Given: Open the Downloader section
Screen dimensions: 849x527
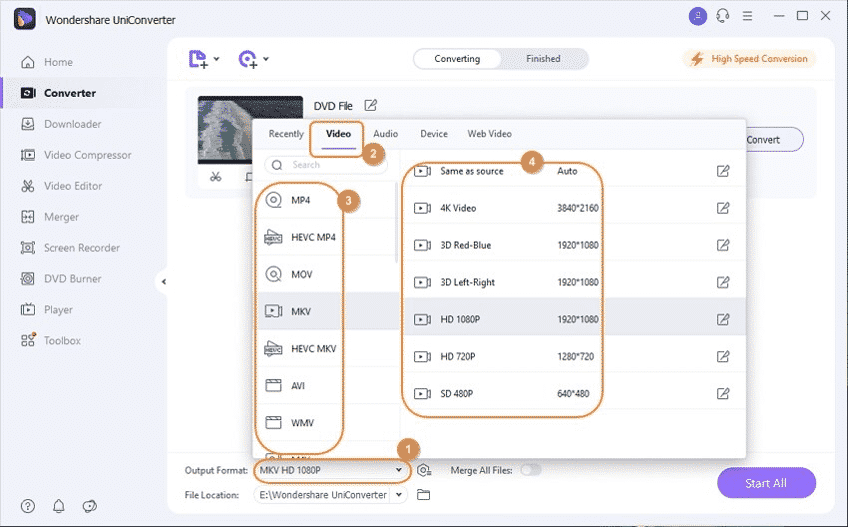Looking at the screenshot, I should tap(61, 124).
